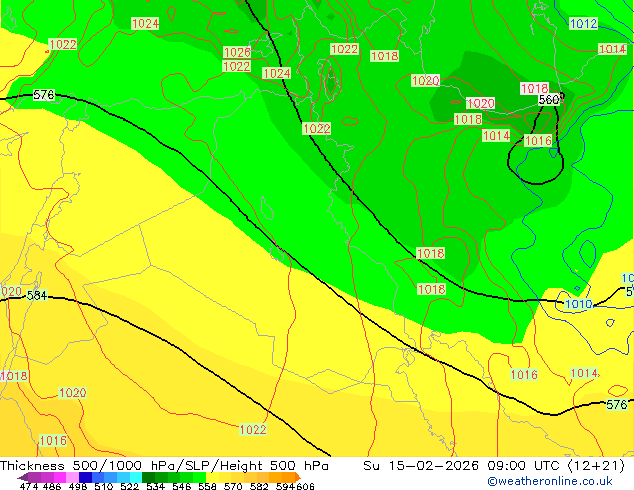Image resolution: width=634 pixels, height=490 pixels.
Task: Click the bright yellow legend swatch at 558
Action: (212, 477)
